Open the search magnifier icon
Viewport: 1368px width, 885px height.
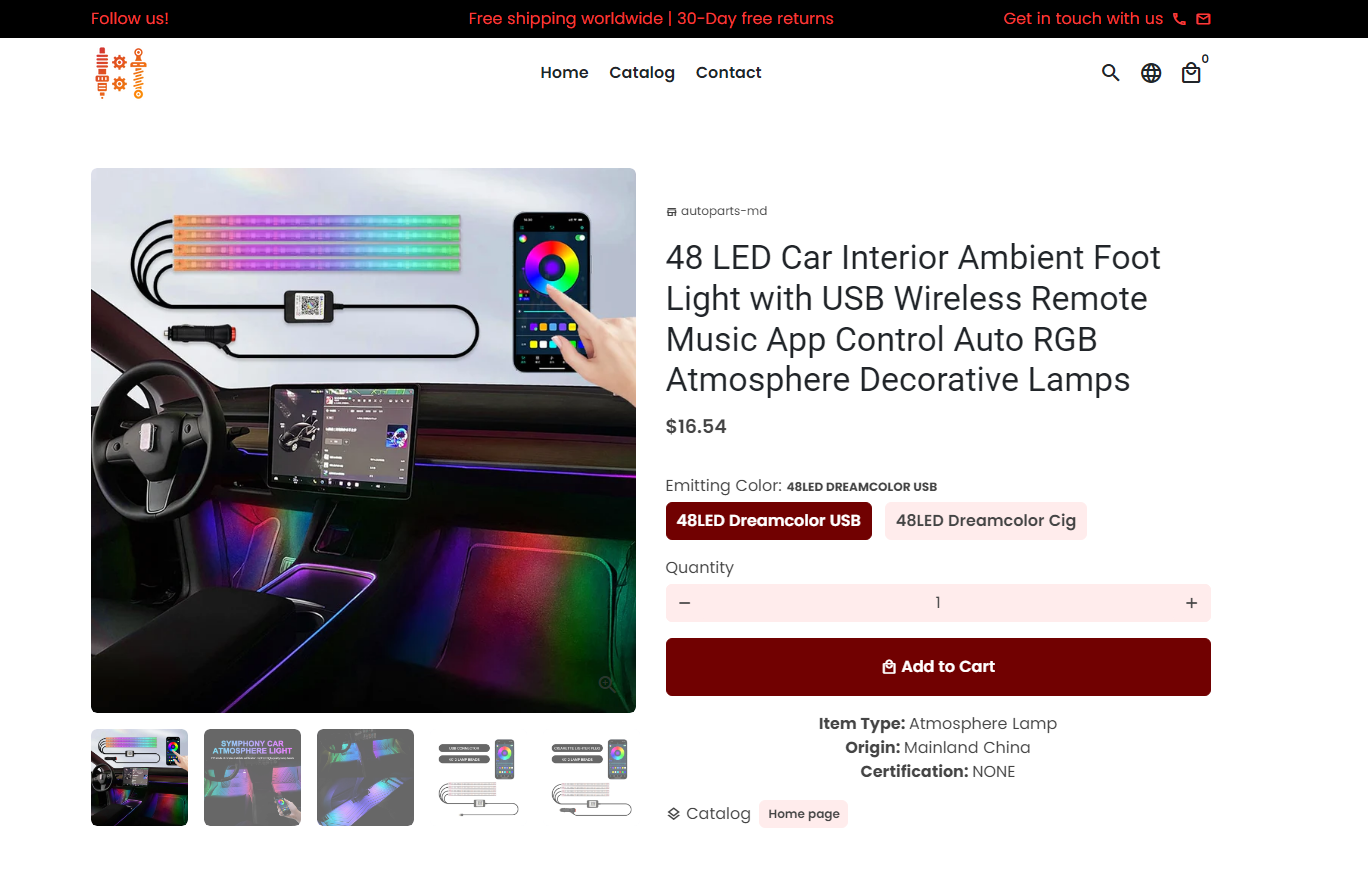click(x=1110, y=73)
